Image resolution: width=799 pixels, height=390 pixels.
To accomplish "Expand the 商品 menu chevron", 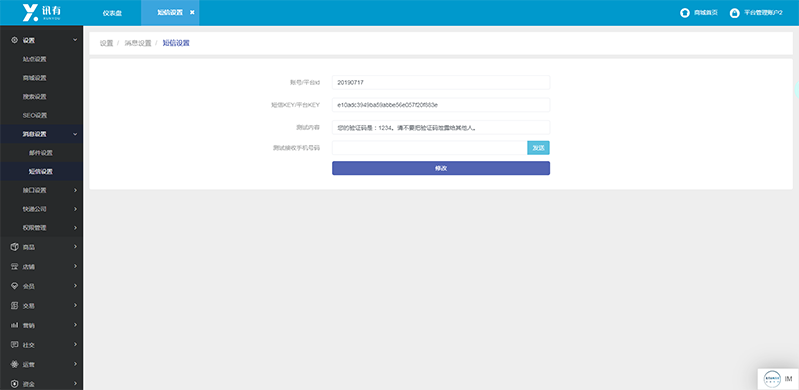I will tap(75, 247).
